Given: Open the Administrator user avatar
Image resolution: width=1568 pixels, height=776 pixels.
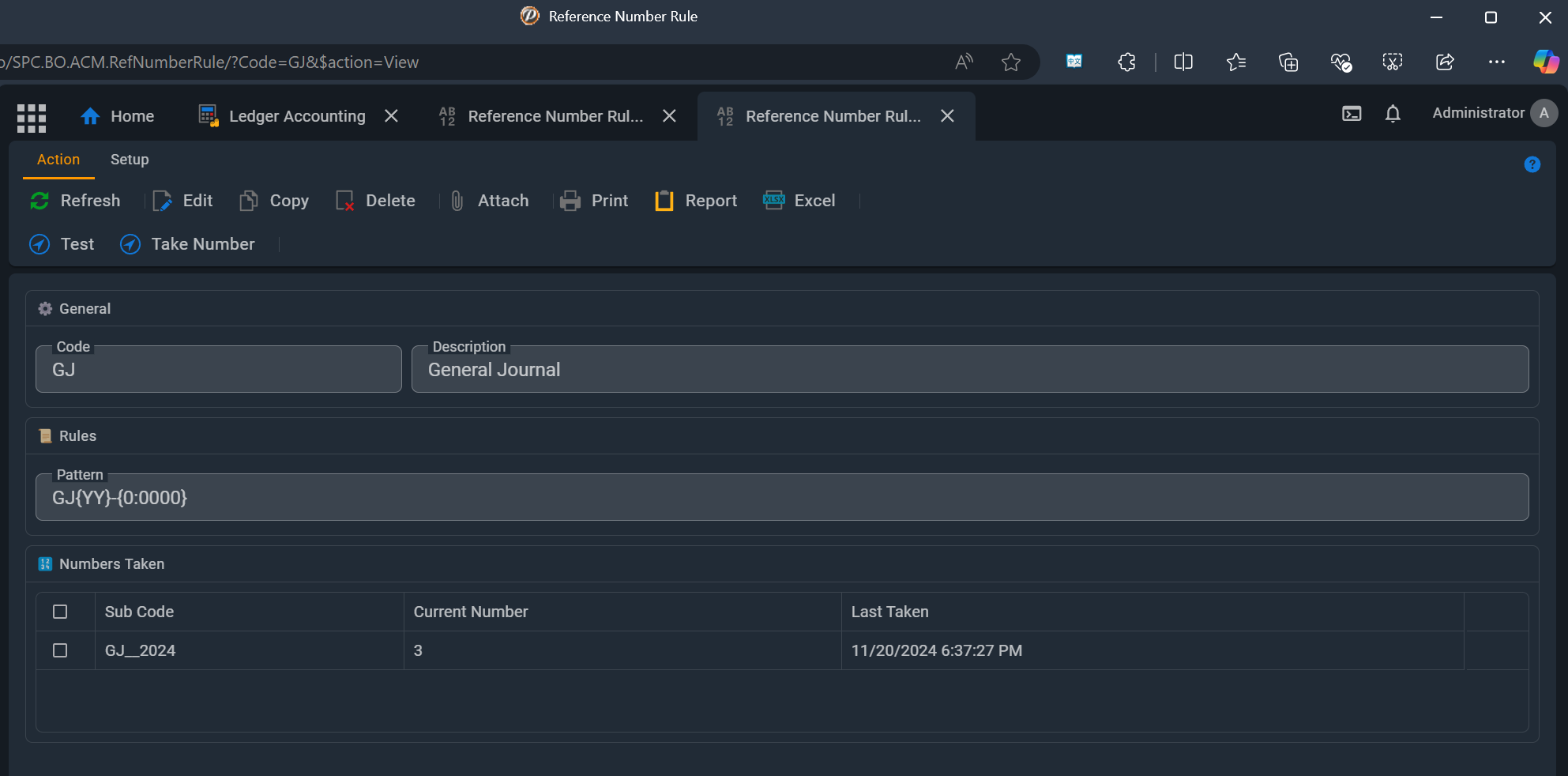Looking at the screenshot, I should click(1544, 113).
